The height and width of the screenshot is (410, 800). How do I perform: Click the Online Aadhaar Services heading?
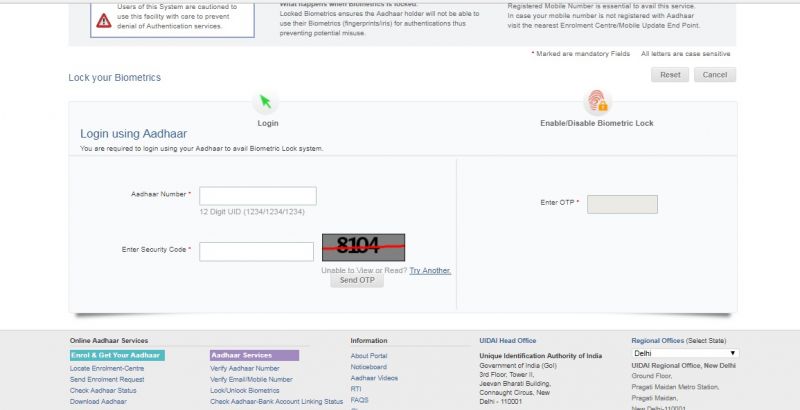tap(109, 341)
